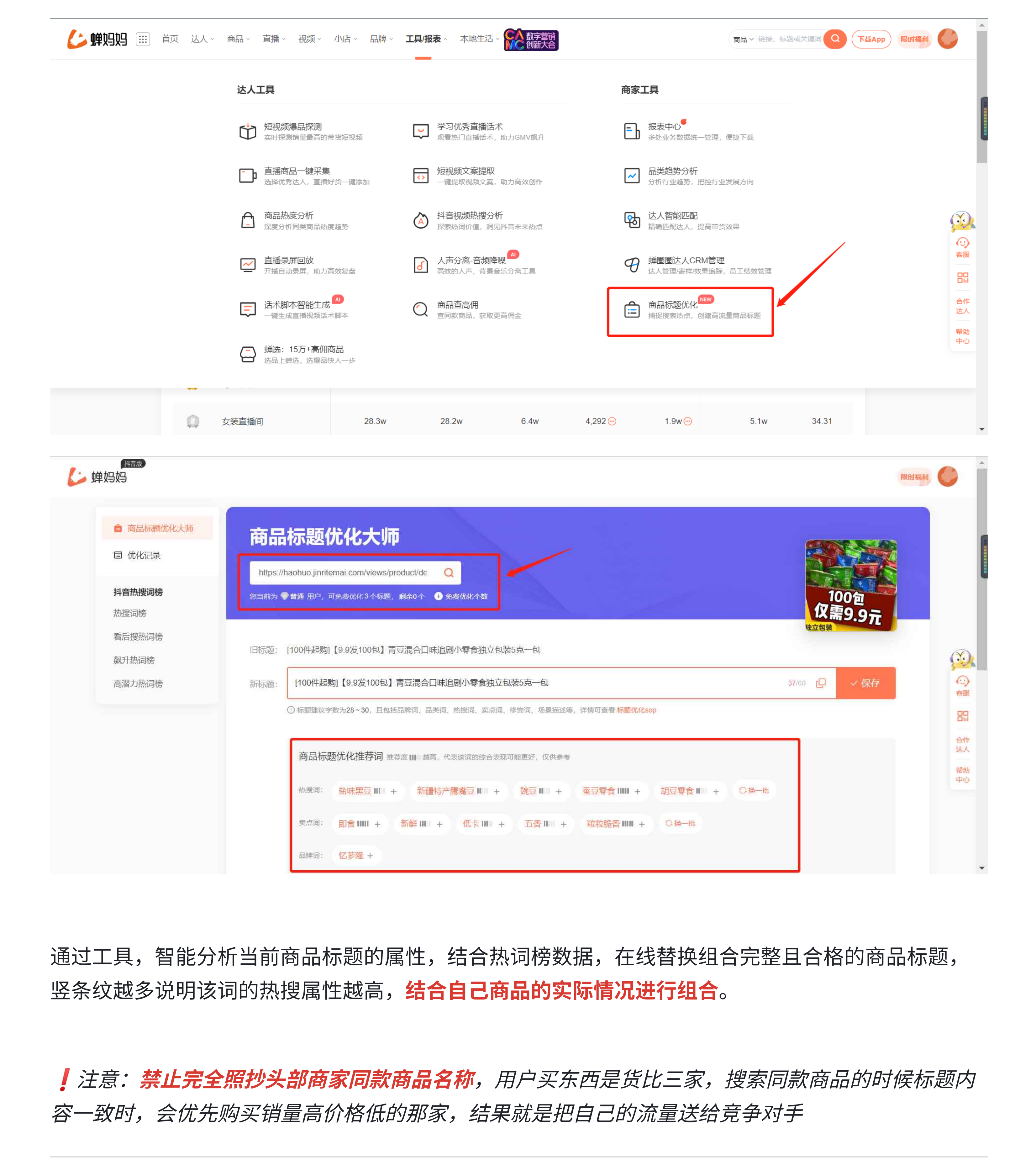Expand 本地生活 navigation dropdown
The height and width of the screenshot is (1176, 1036).
[x=479, y=39]
